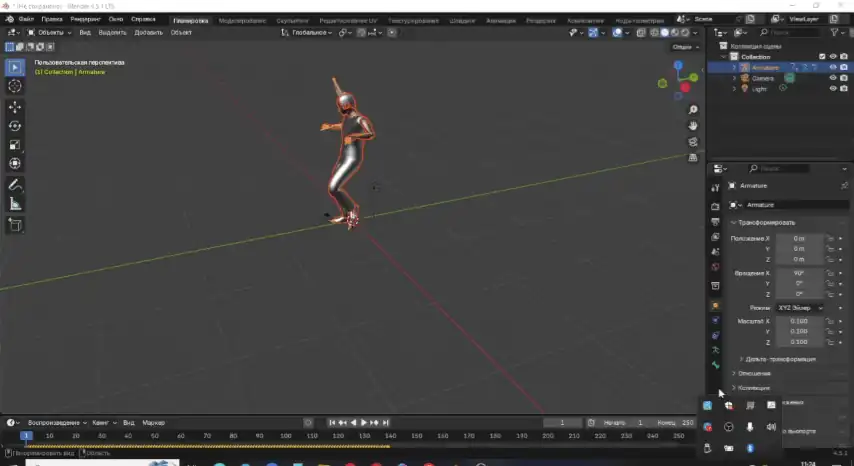
Task: Open the Window menu
Action: coord(115,19)
